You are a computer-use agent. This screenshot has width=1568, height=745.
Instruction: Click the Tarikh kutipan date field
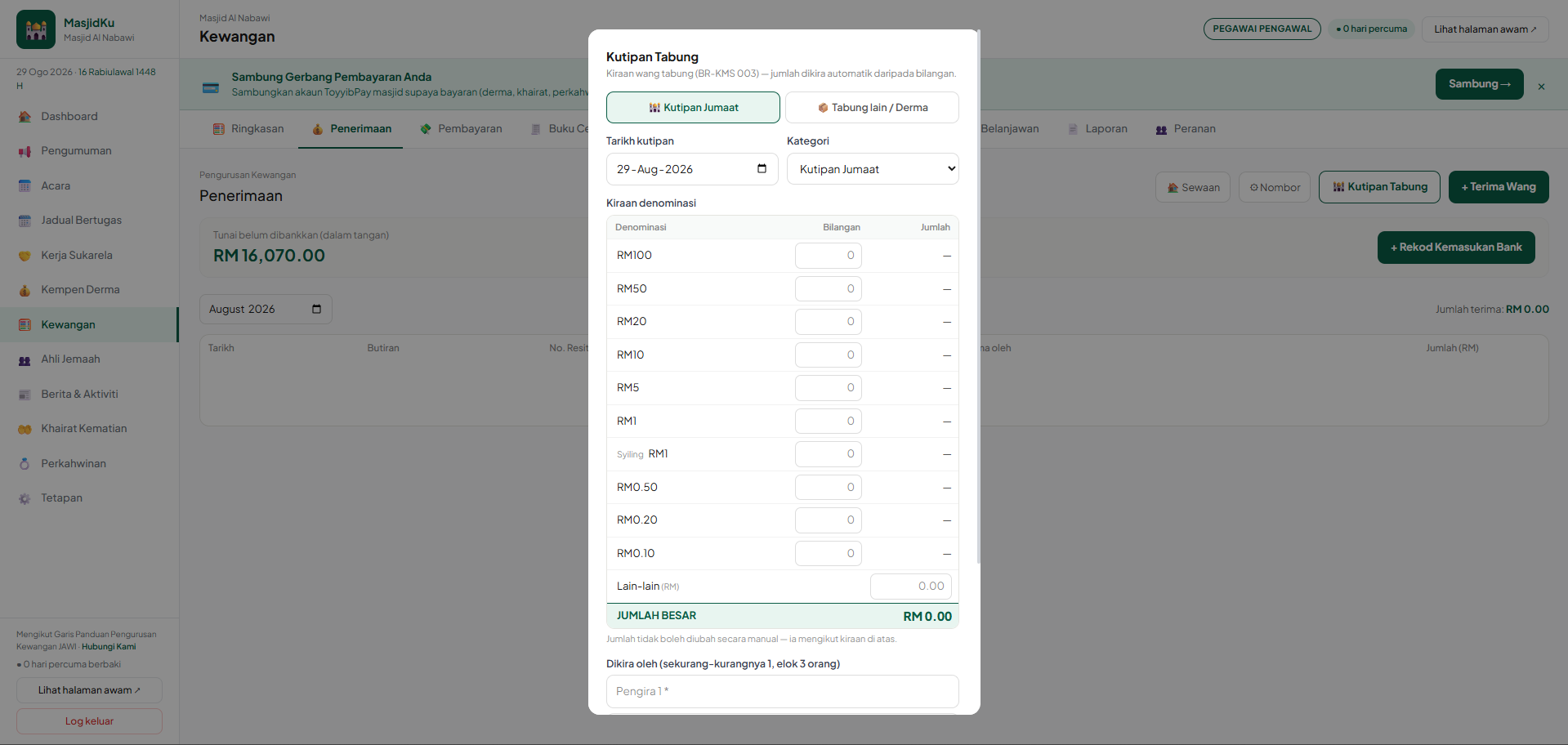coord(692,169)
